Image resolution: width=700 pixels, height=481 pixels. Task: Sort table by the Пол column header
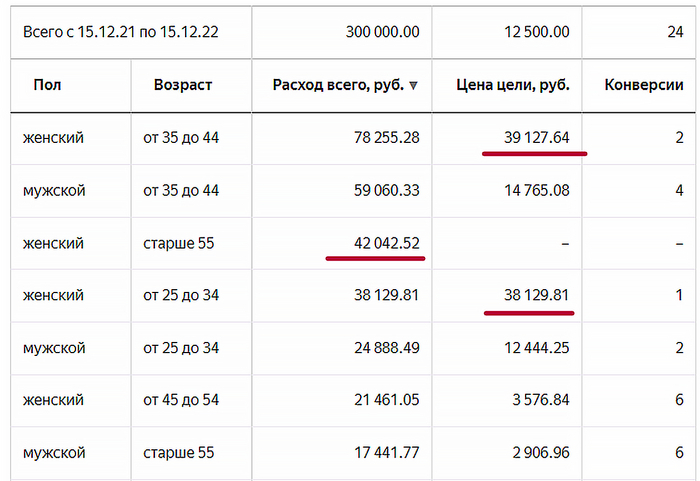pos(47,85)
